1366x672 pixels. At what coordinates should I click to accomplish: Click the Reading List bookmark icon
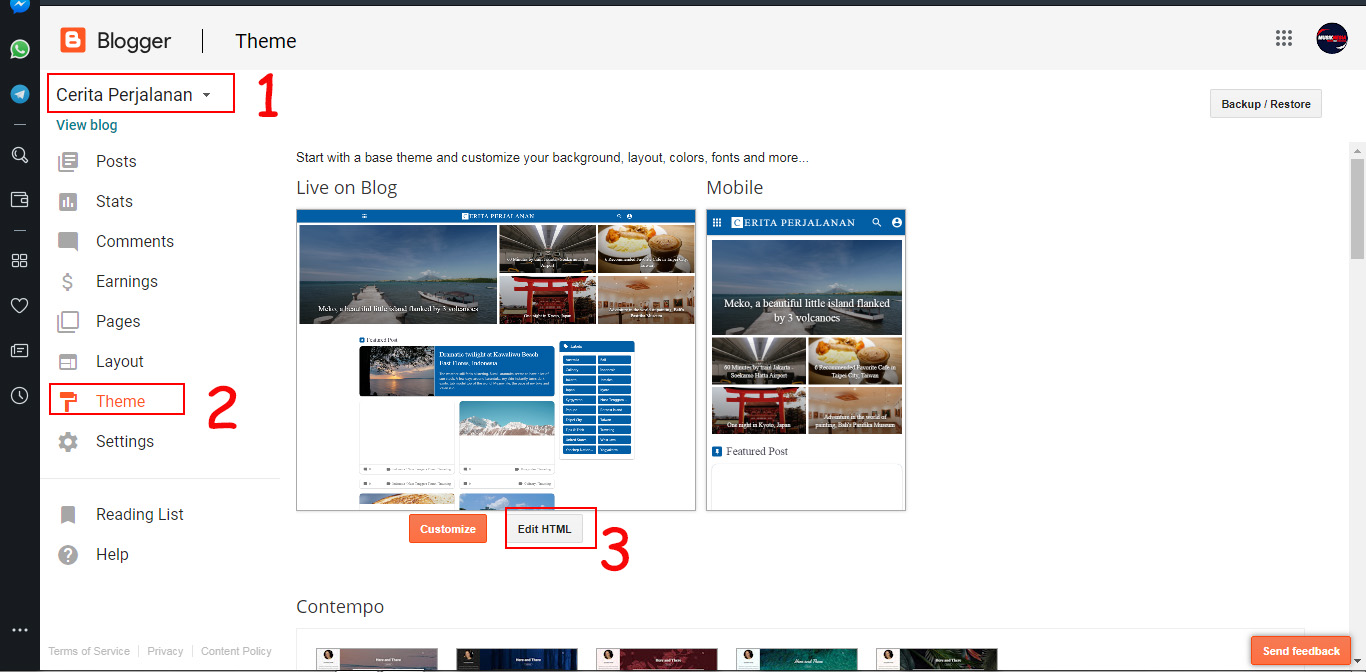pyautogui.click(x=68, y=514)
